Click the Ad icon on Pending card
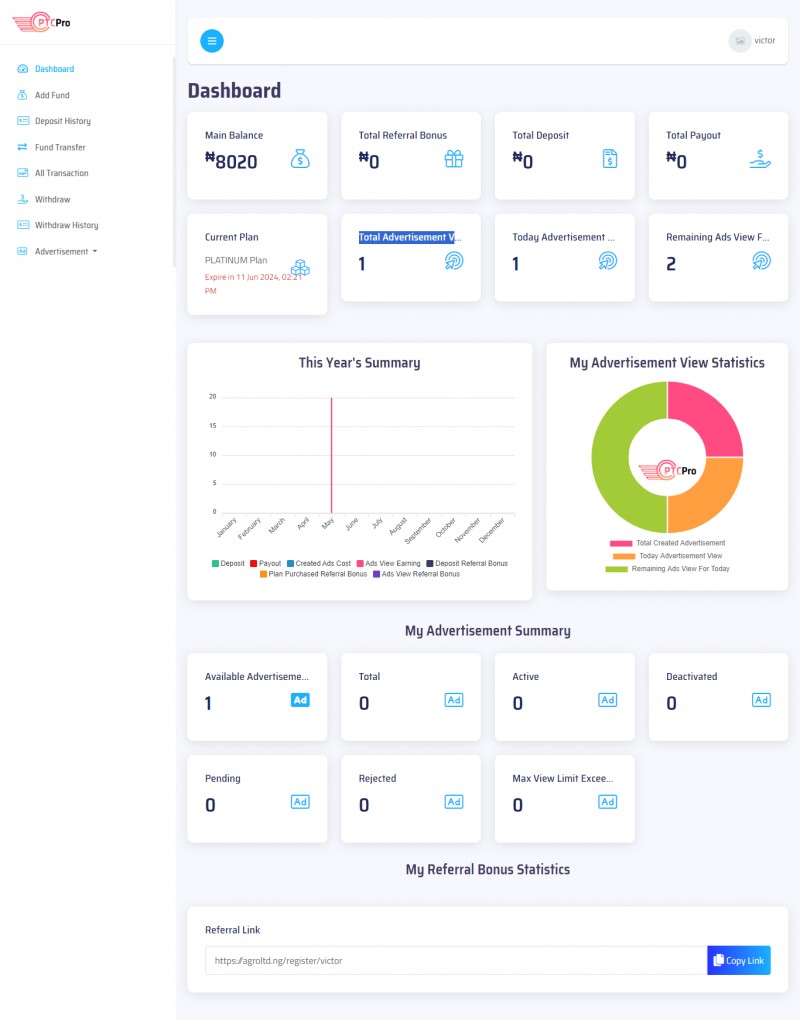This screenshot has height=1020, width=800. pos(300,802)
